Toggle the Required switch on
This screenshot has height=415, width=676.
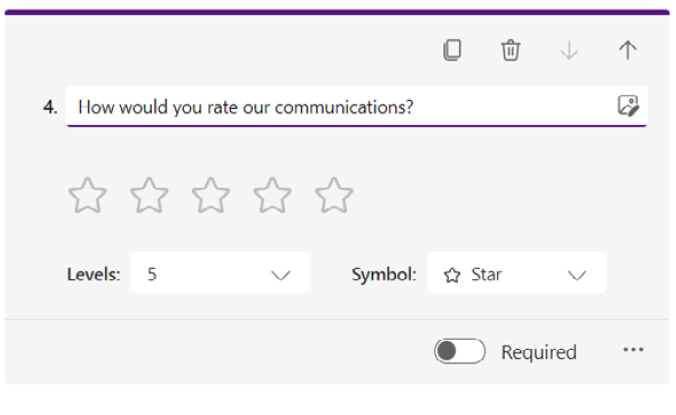pos(459,351)
